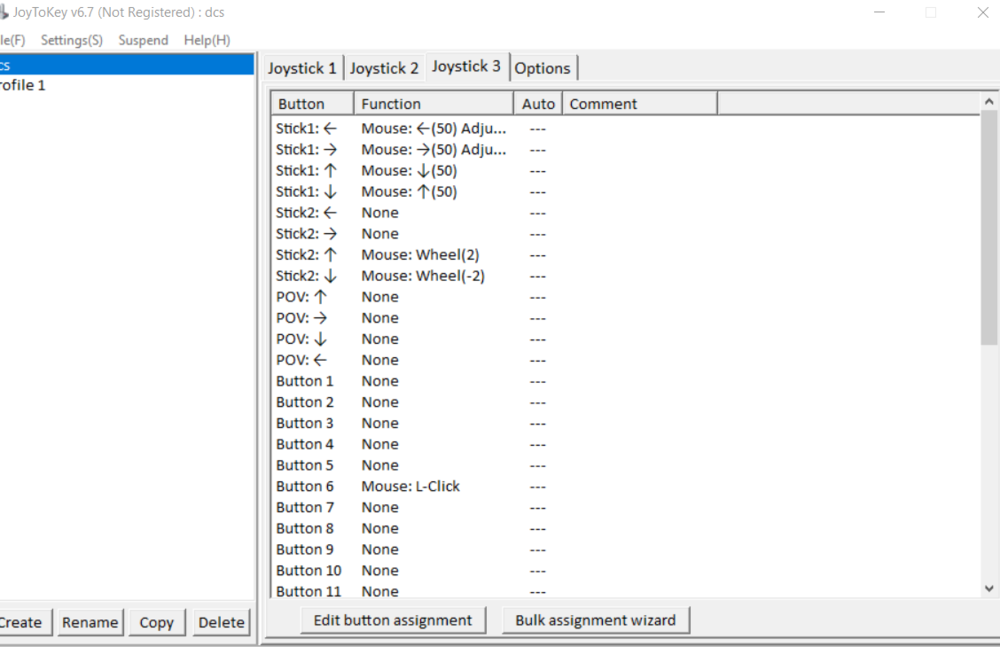
Task: Click the scrollbar up arrow in button list
Action: (x=989, y=102)
